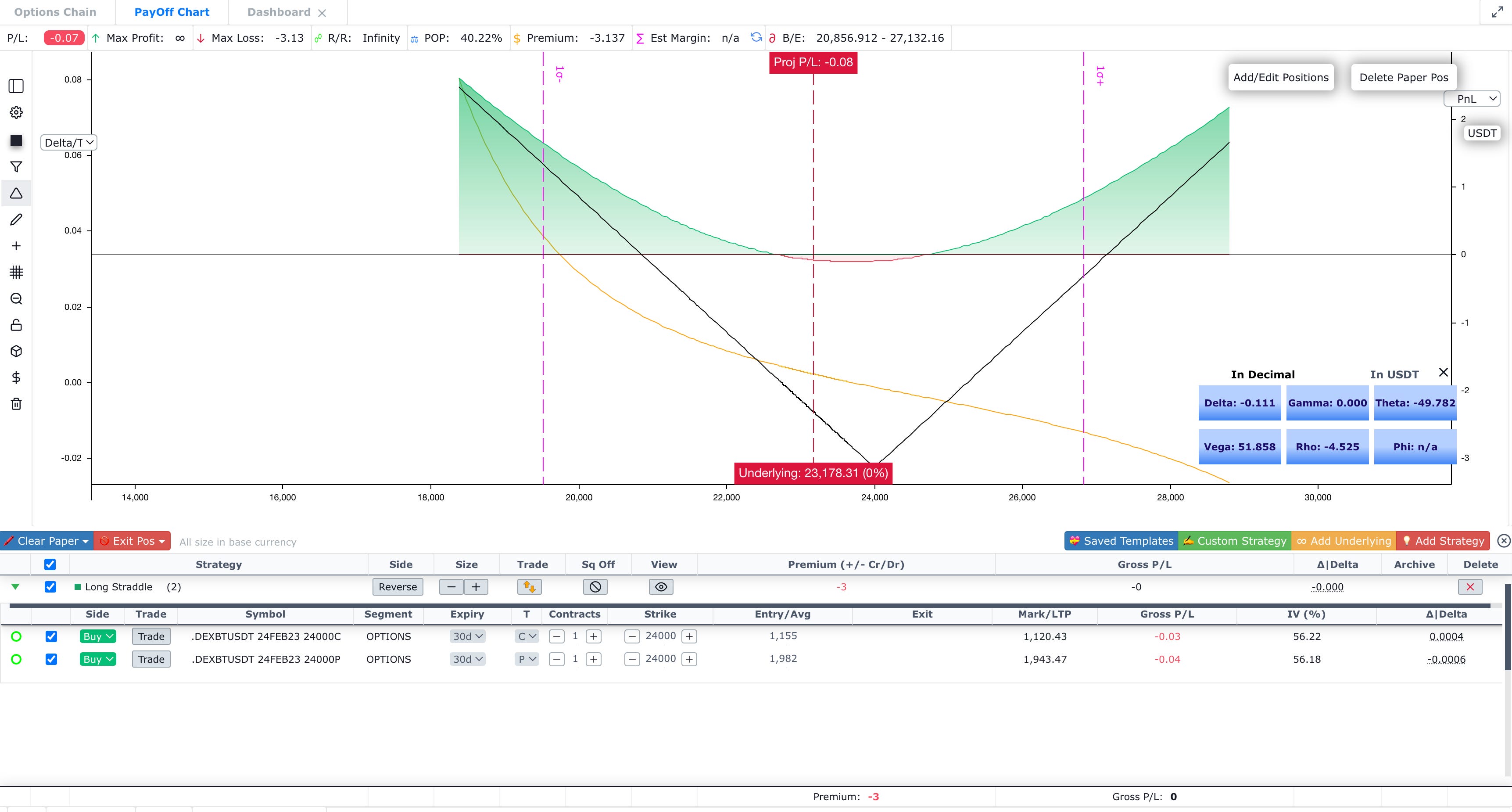Click the trash bin icon in sidebar
This screenshot has width=1512, height=812.
click(16, 404)
